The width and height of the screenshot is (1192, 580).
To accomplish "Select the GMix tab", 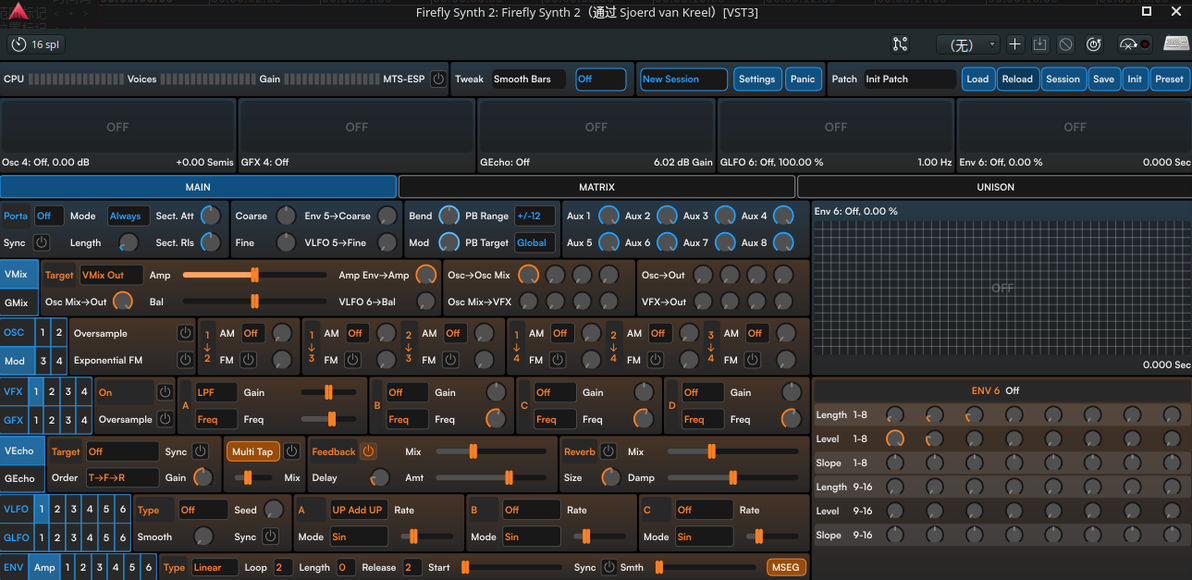I will pos(17,303).
